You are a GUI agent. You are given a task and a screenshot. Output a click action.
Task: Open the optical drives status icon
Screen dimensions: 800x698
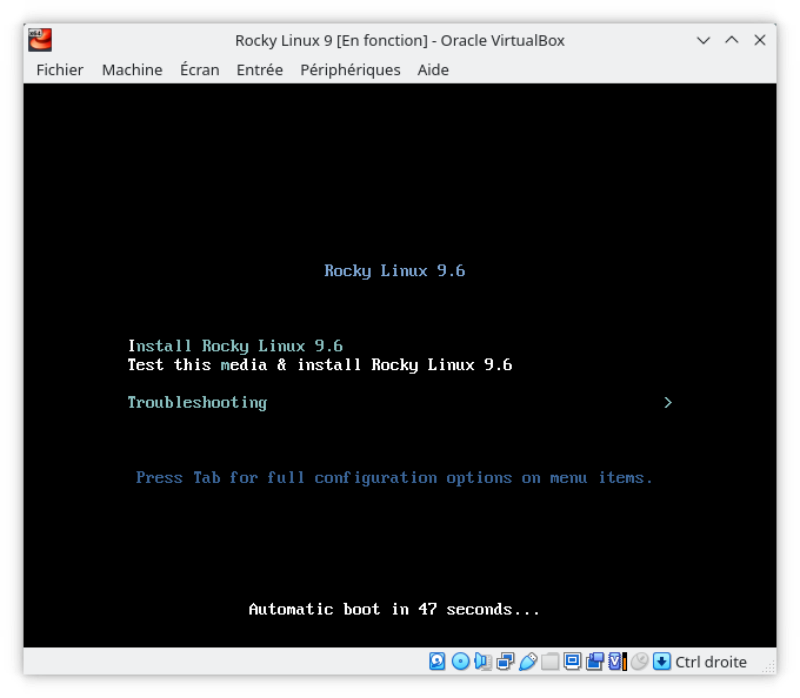[x=459, y=662]
